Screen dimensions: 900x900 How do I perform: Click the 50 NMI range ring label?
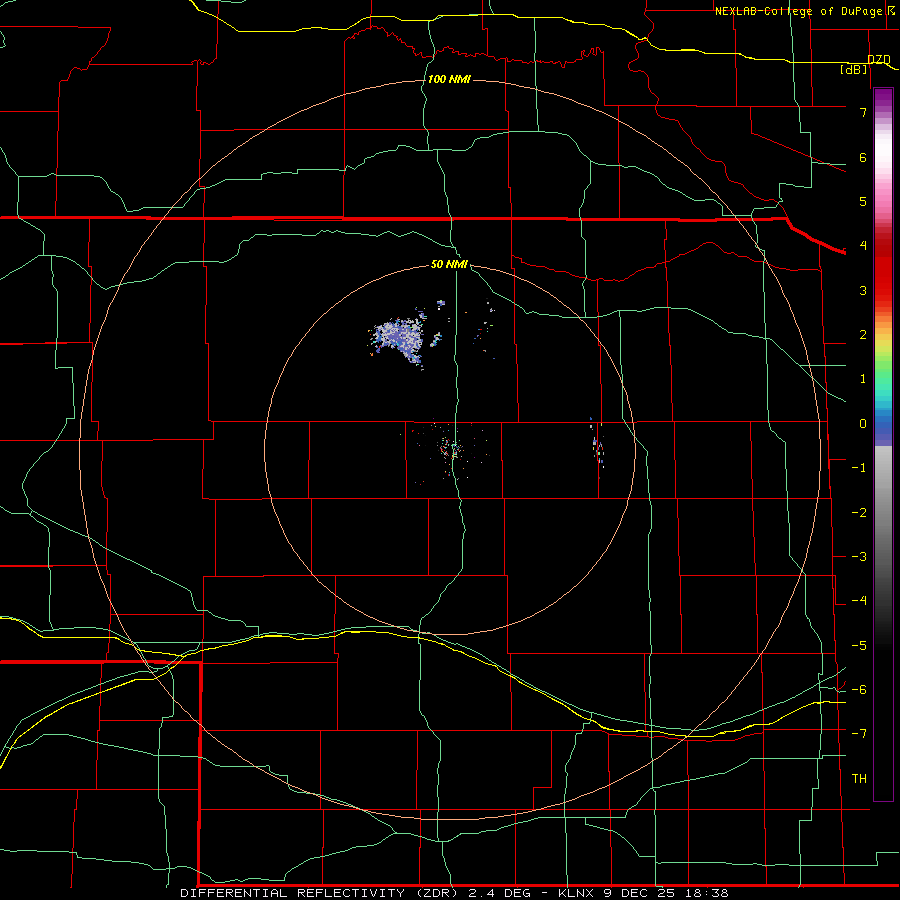449,264
